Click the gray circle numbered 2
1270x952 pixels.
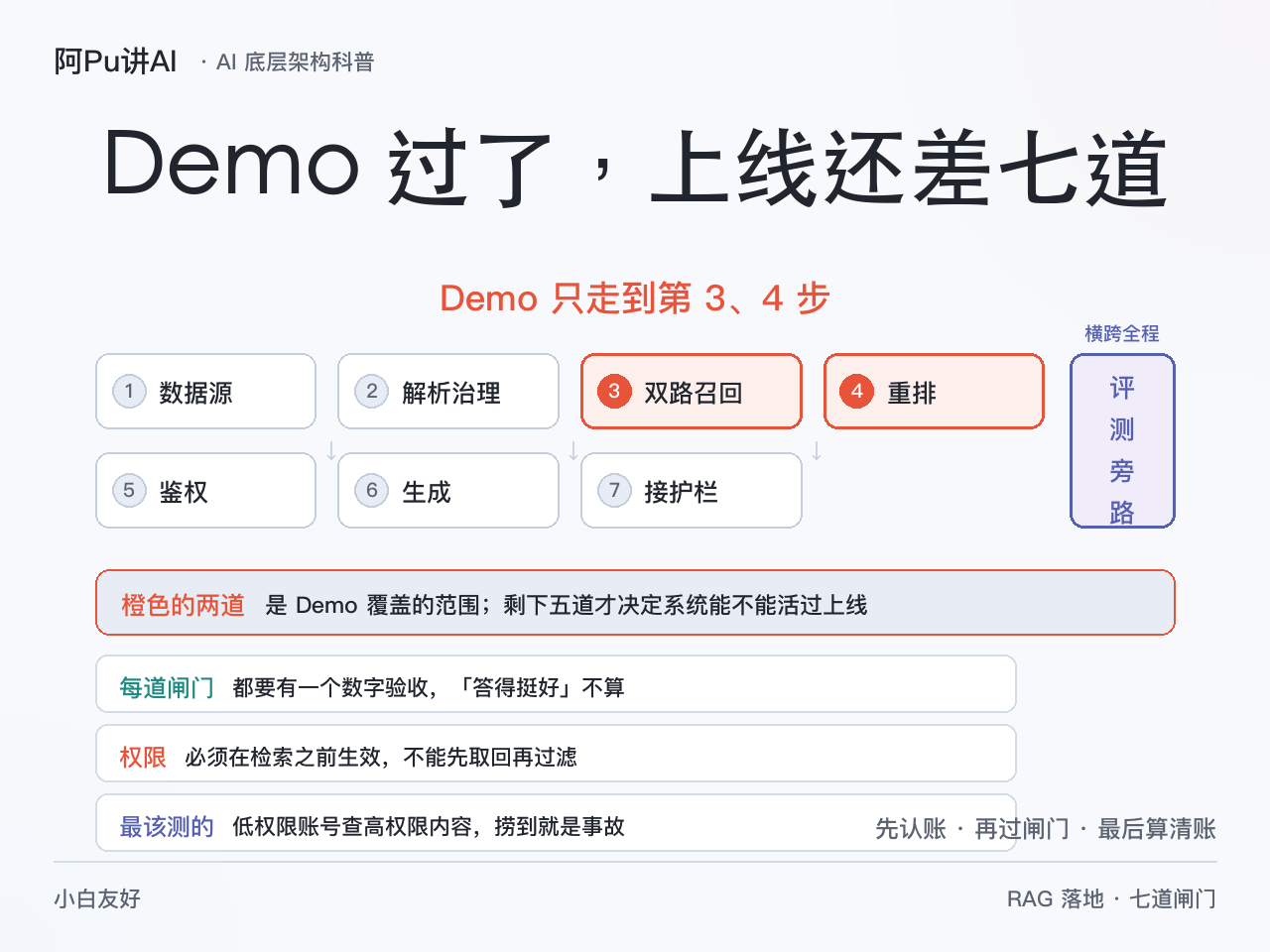pyautogui.click(x=372, y=392)
